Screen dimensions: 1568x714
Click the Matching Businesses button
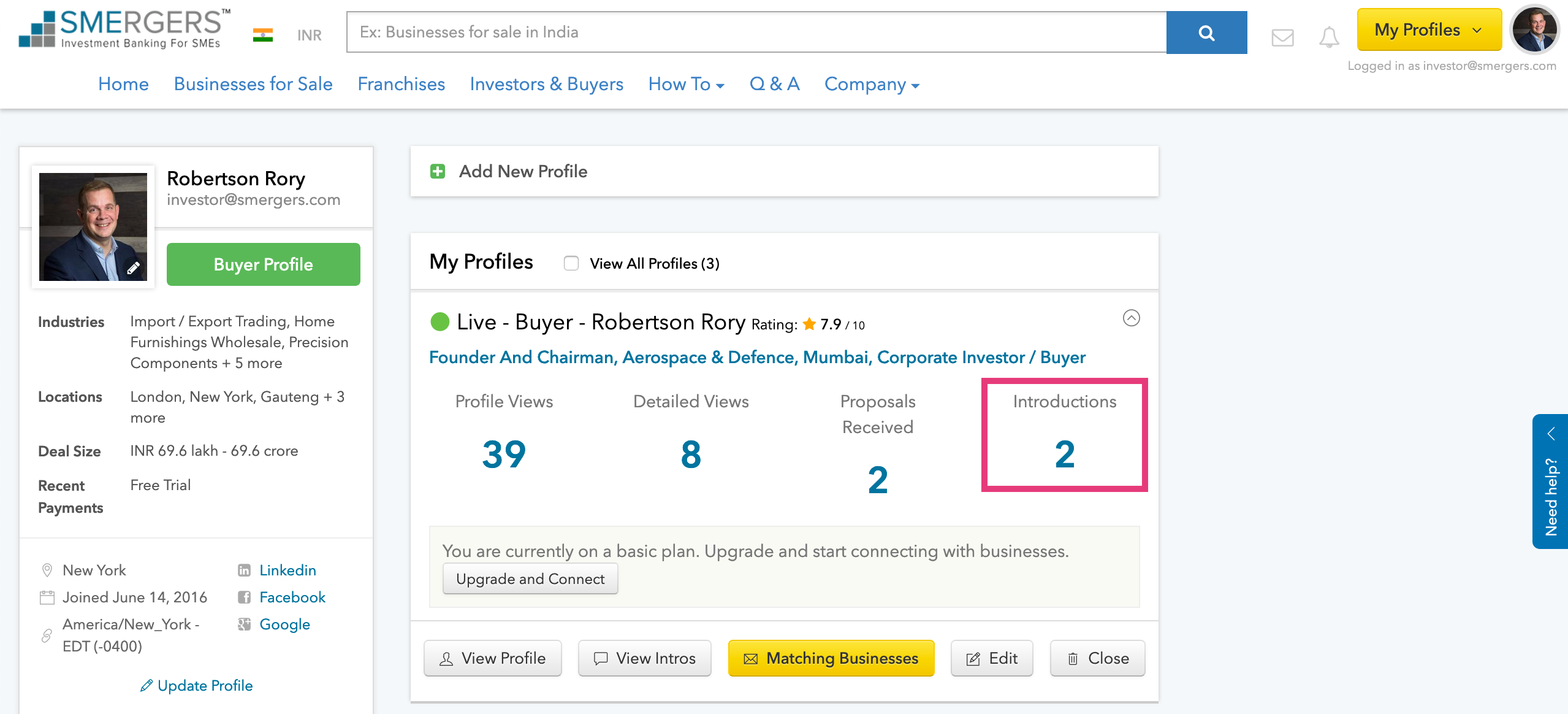click(x=831, y=658)
